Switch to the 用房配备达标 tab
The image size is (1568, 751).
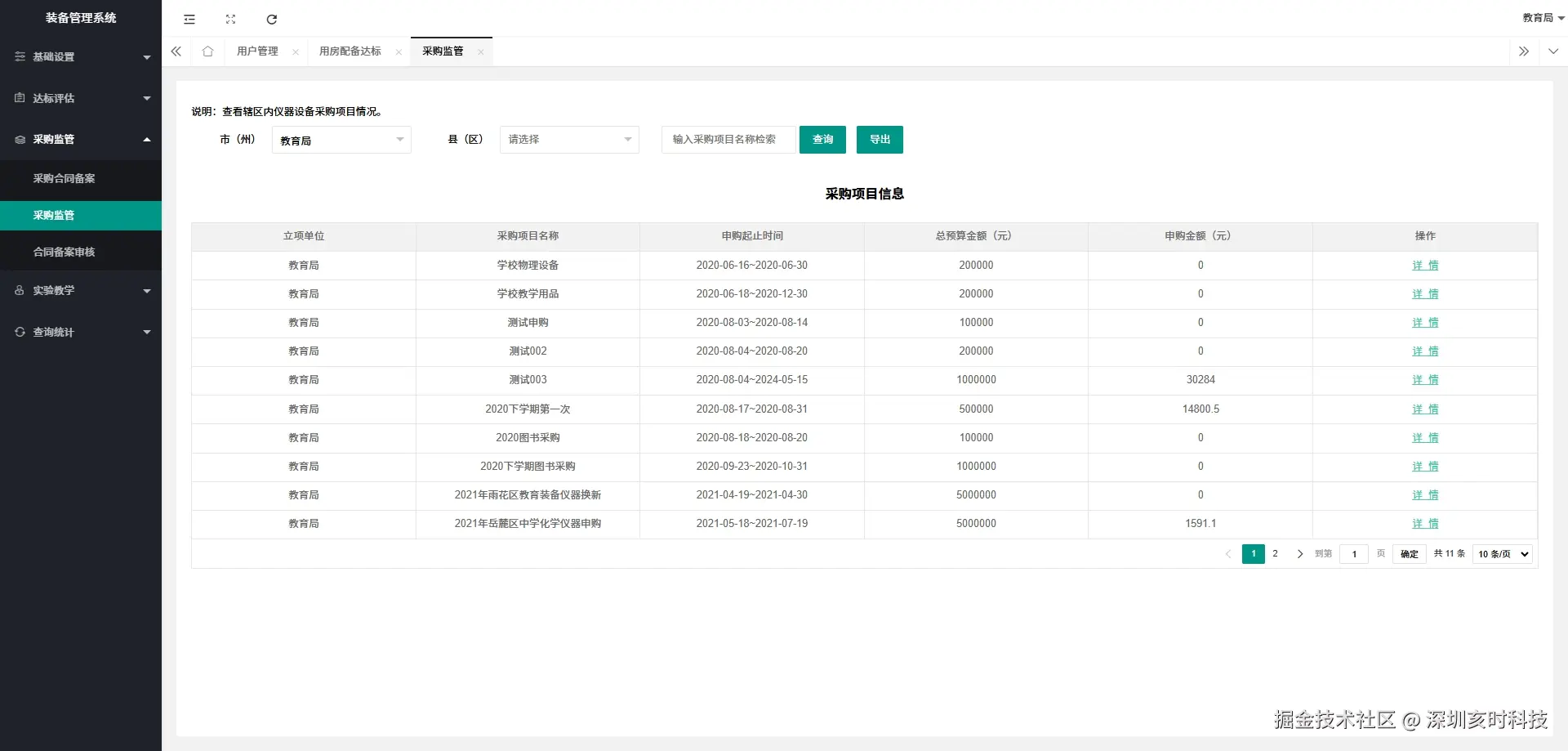pos(350,51)
